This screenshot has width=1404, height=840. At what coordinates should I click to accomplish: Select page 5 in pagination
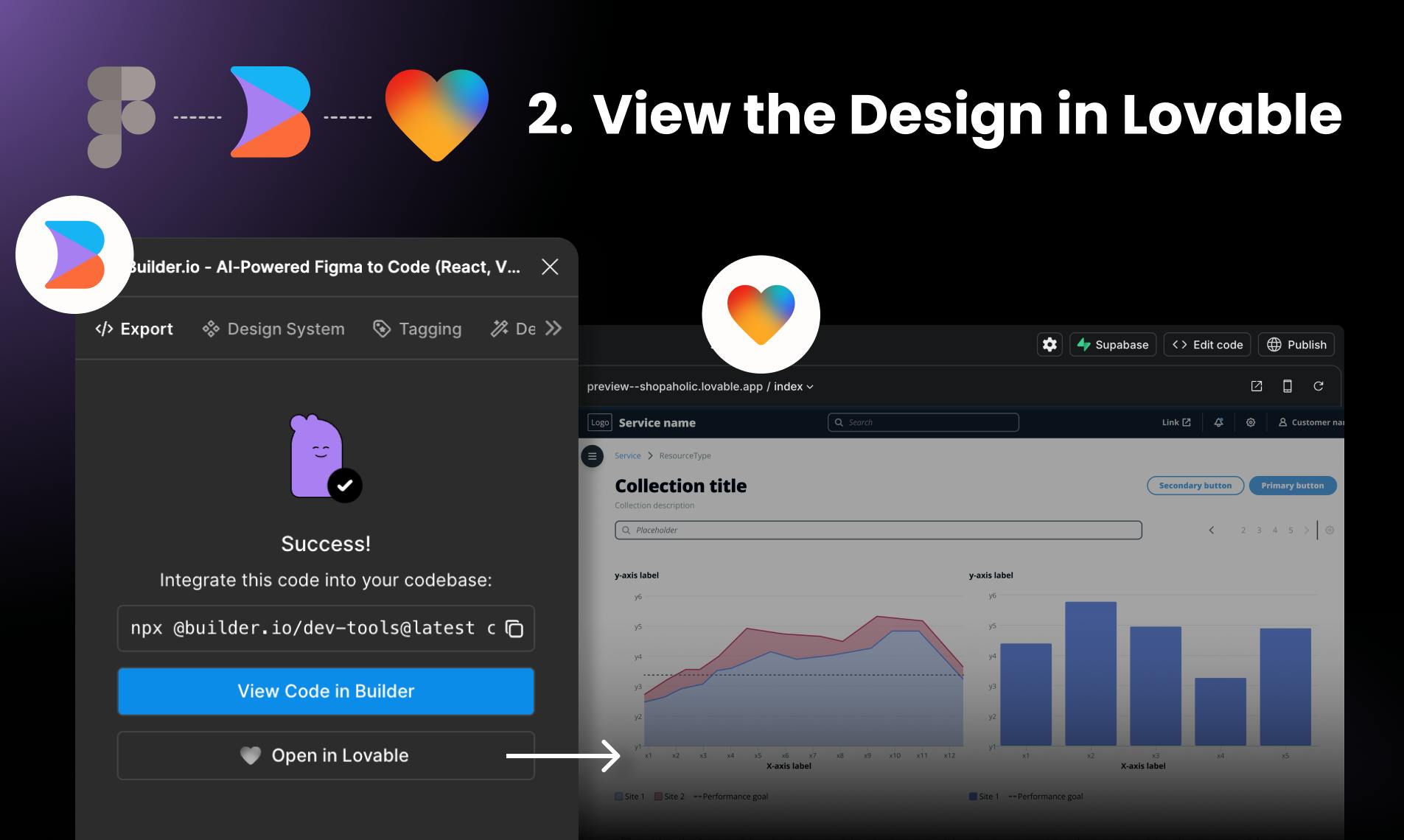point(1291,530)
